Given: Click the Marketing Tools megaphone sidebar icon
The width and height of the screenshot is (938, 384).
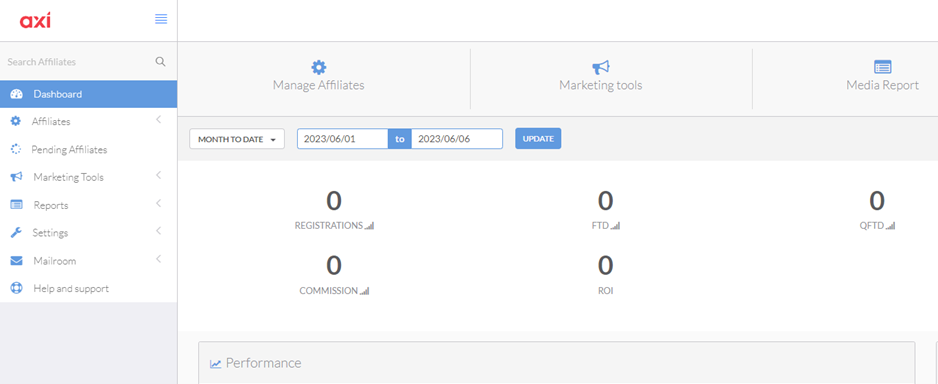Looking at the screenshot, I should point(16,177).
